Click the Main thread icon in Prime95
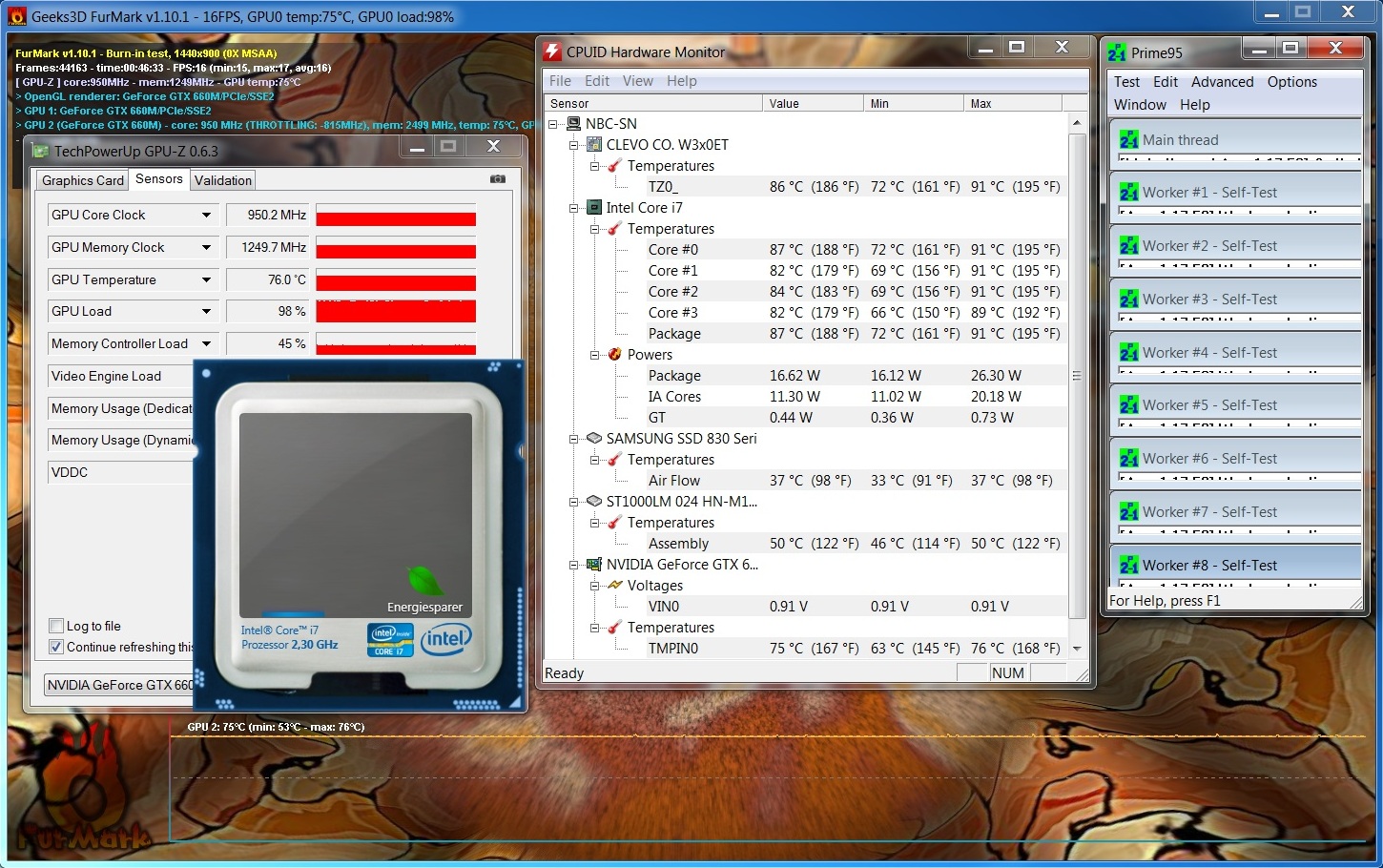Image resolution: width=1383 pixels, height=868 pixels. [1129, 139]
